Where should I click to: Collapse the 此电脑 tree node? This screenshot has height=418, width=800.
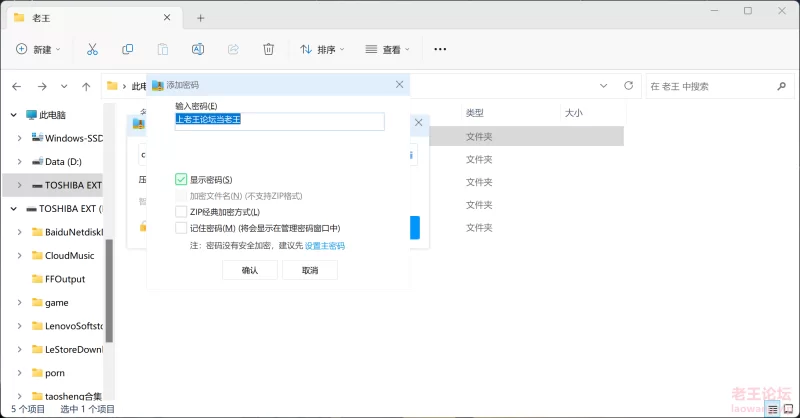click(x=14, y=115)
